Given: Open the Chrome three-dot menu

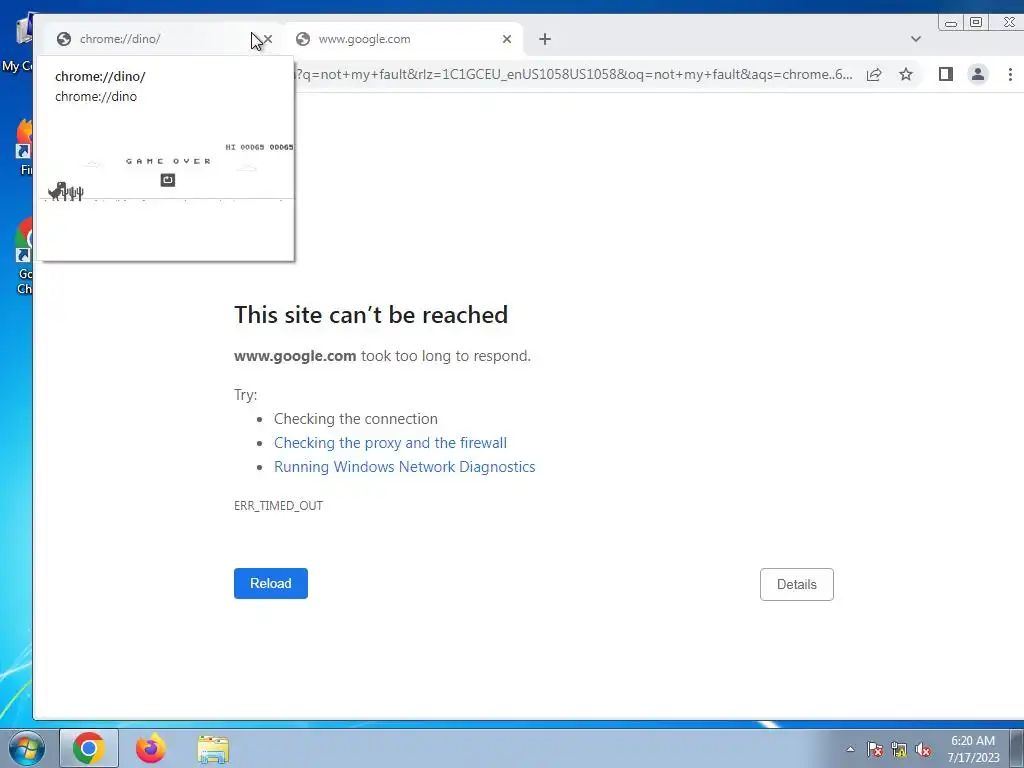Looking at the screenshot, I should click(x=1010, y=74).
